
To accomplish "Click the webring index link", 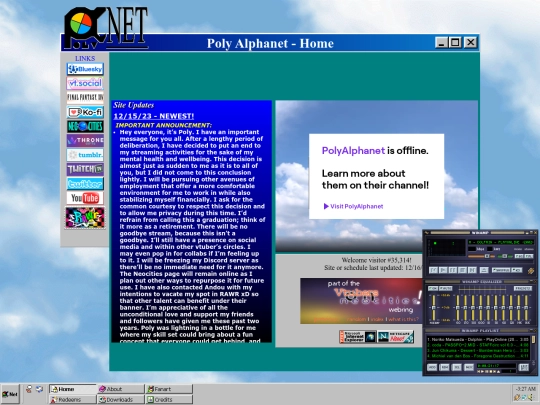I will point(377,319).
